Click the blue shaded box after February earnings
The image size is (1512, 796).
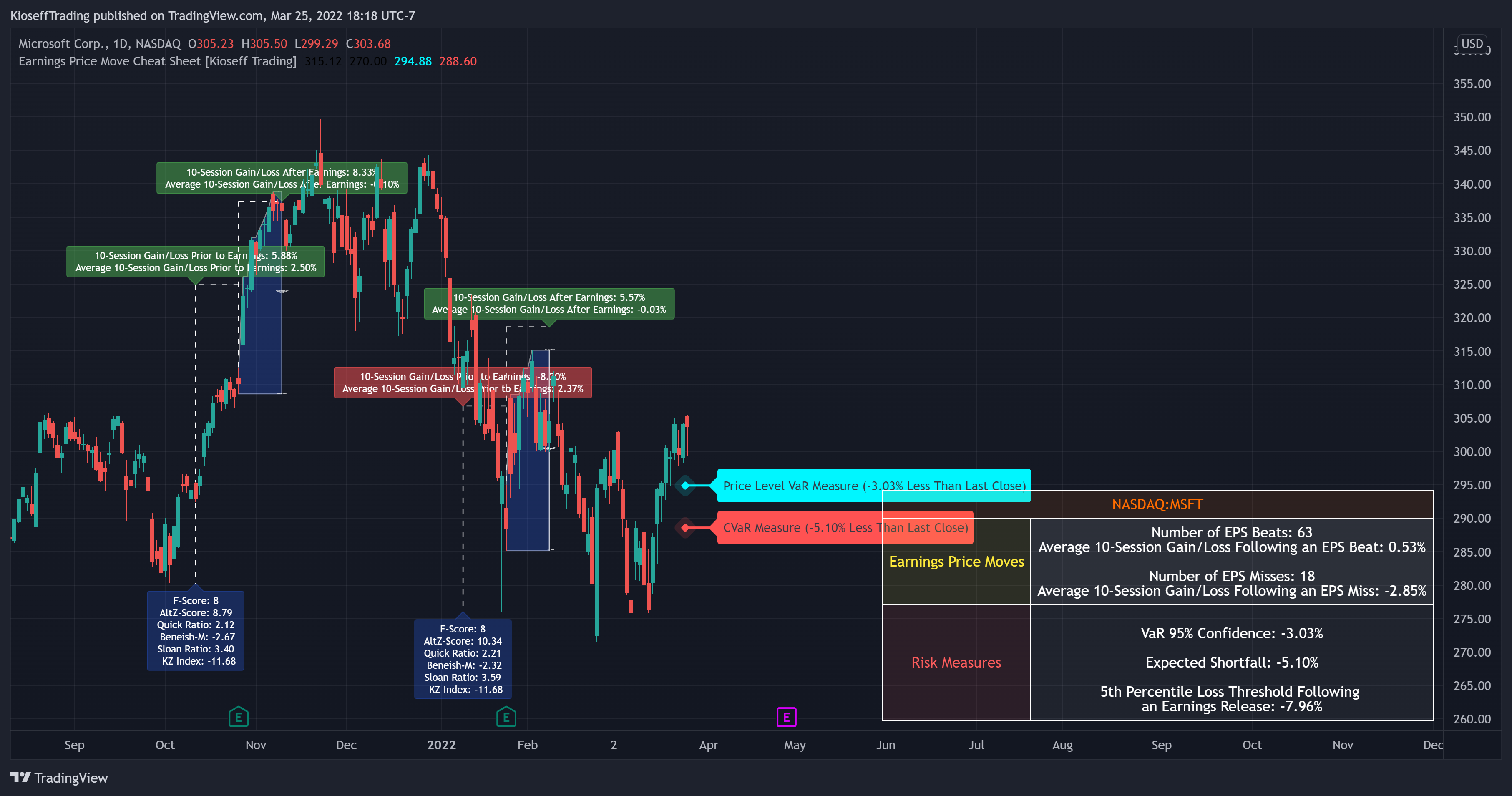(528, 450)
